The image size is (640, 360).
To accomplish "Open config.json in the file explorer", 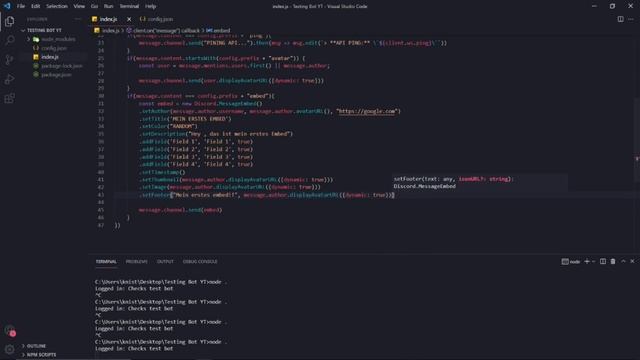I will [54, 48].
